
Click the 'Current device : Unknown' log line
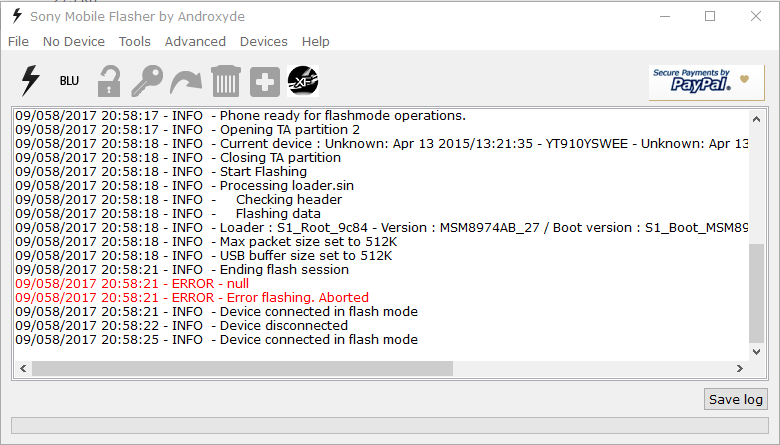(382, 143)
